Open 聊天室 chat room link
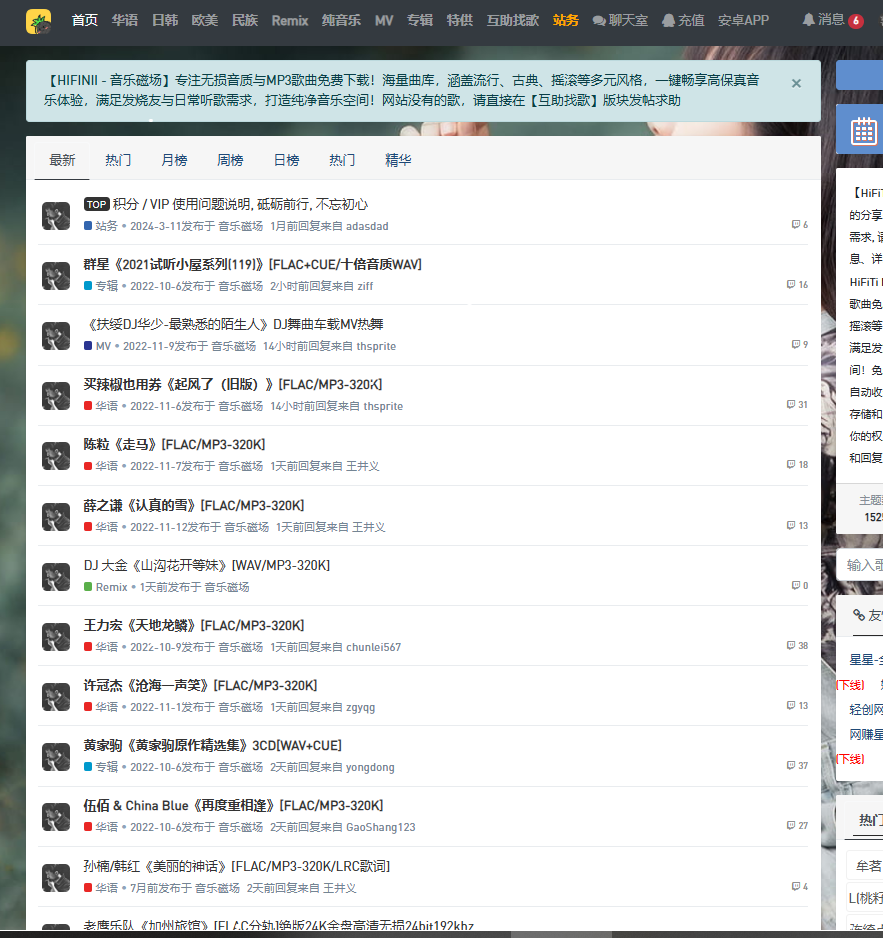883x938 pixels. point(620,20)
